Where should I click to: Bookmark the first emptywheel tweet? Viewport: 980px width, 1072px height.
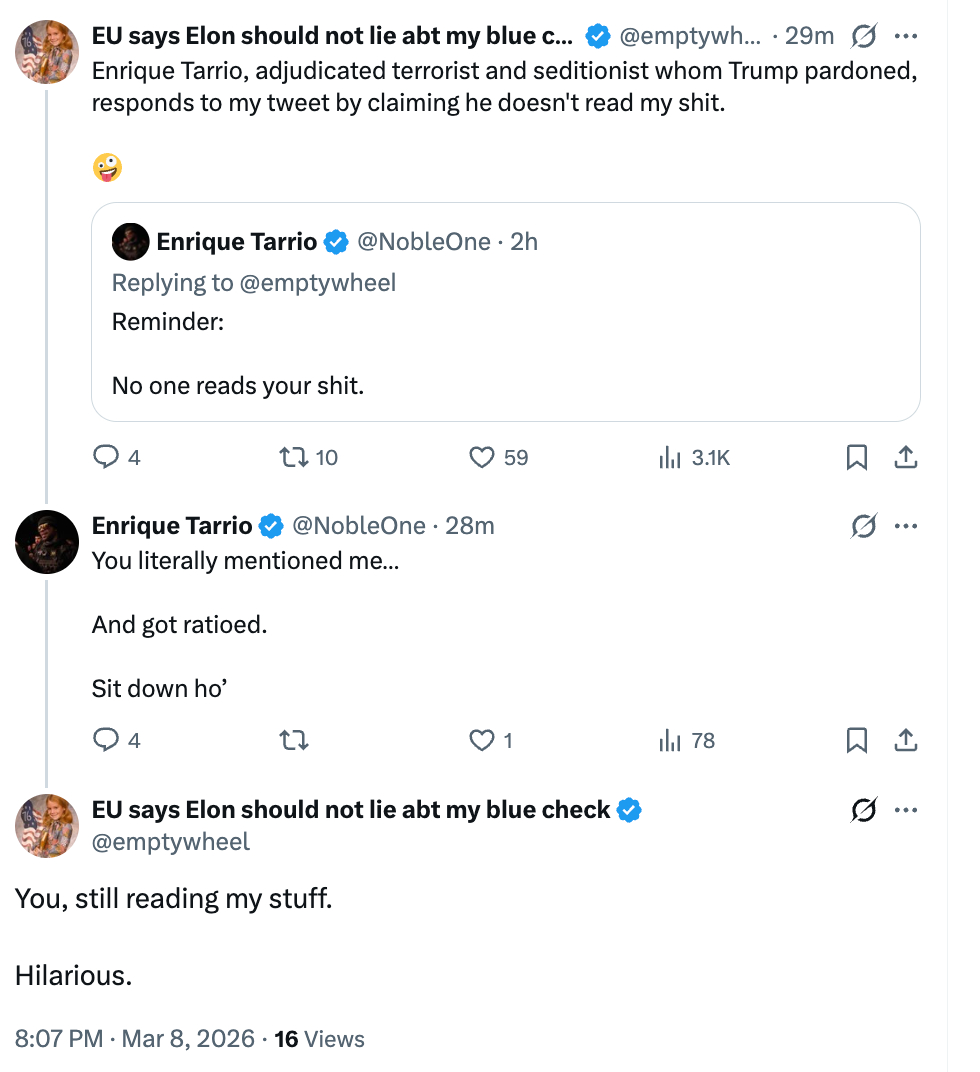(x=857, y=458)
